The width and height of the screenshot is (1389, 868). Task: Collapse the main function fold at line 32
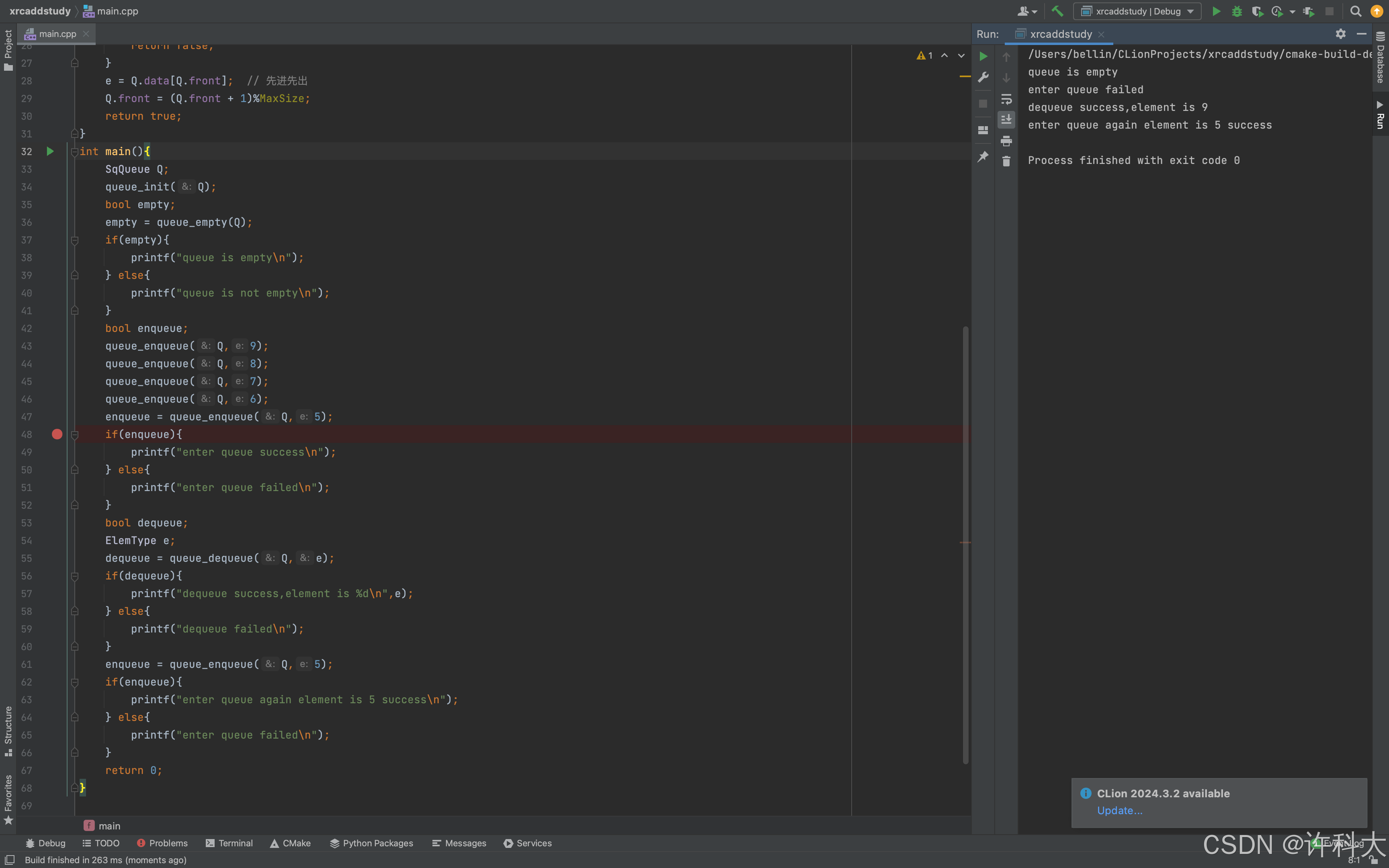pos(75,151)
